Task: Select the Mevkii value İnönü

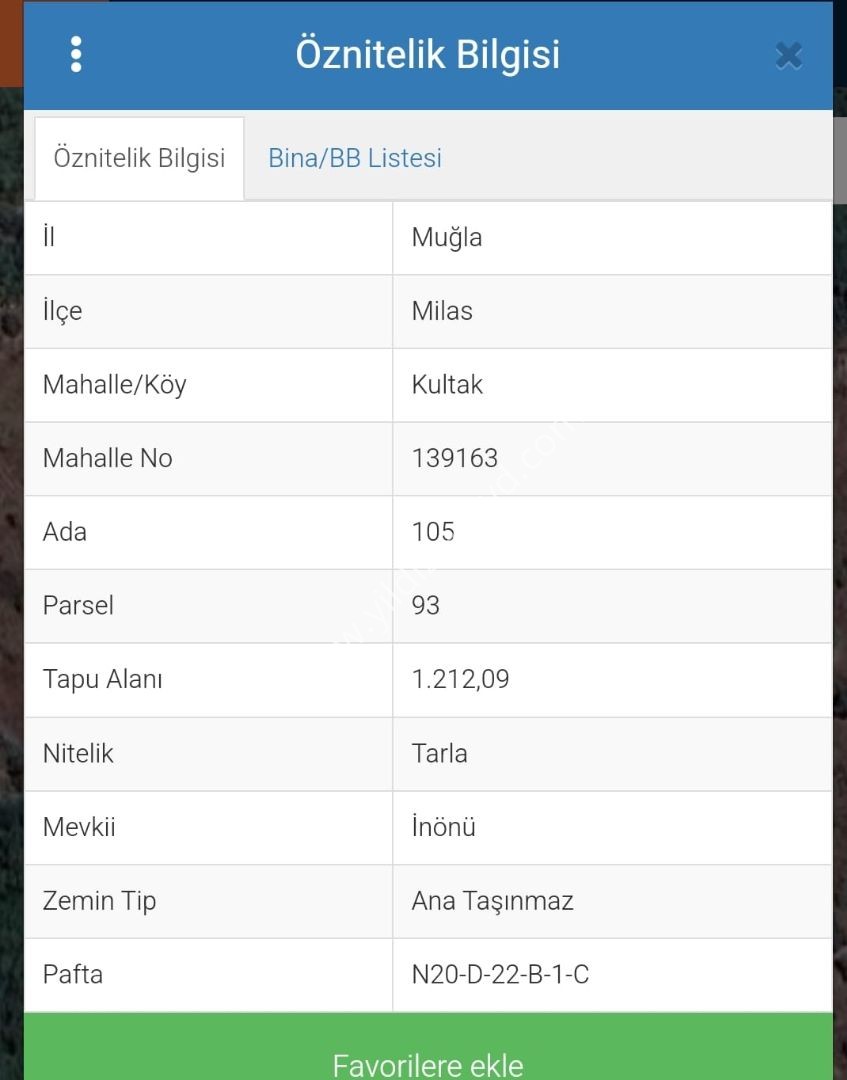Action: 443,827
